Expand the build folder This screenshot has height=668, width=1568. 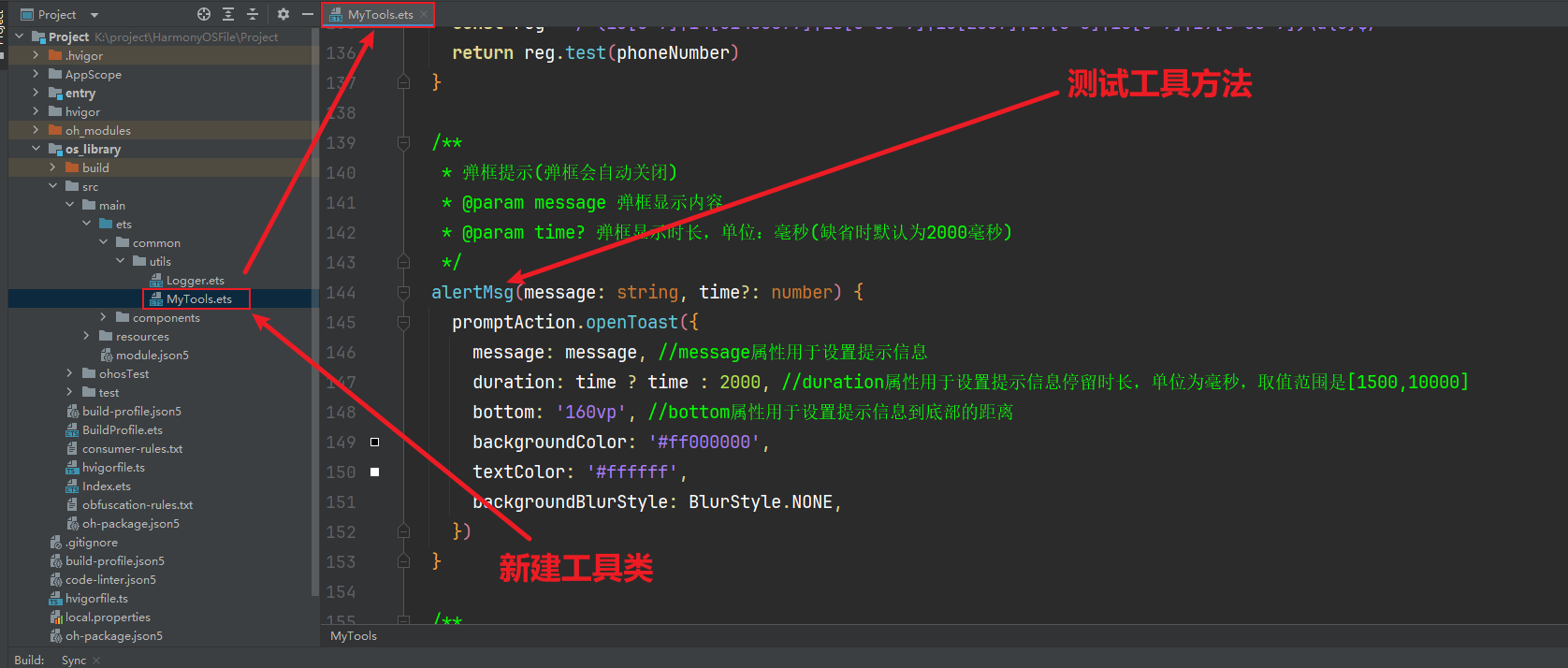53,167
